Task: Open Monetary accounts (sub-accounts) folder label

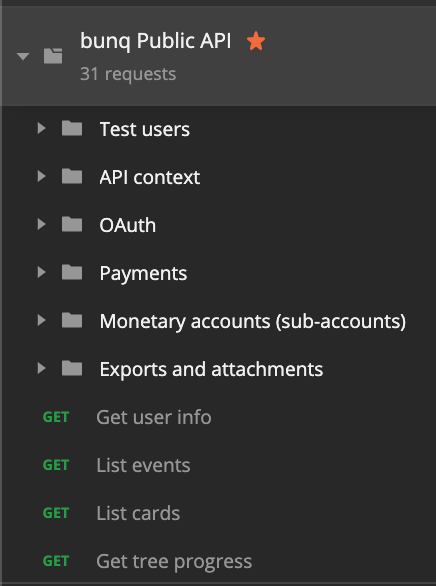Action: 253,321
